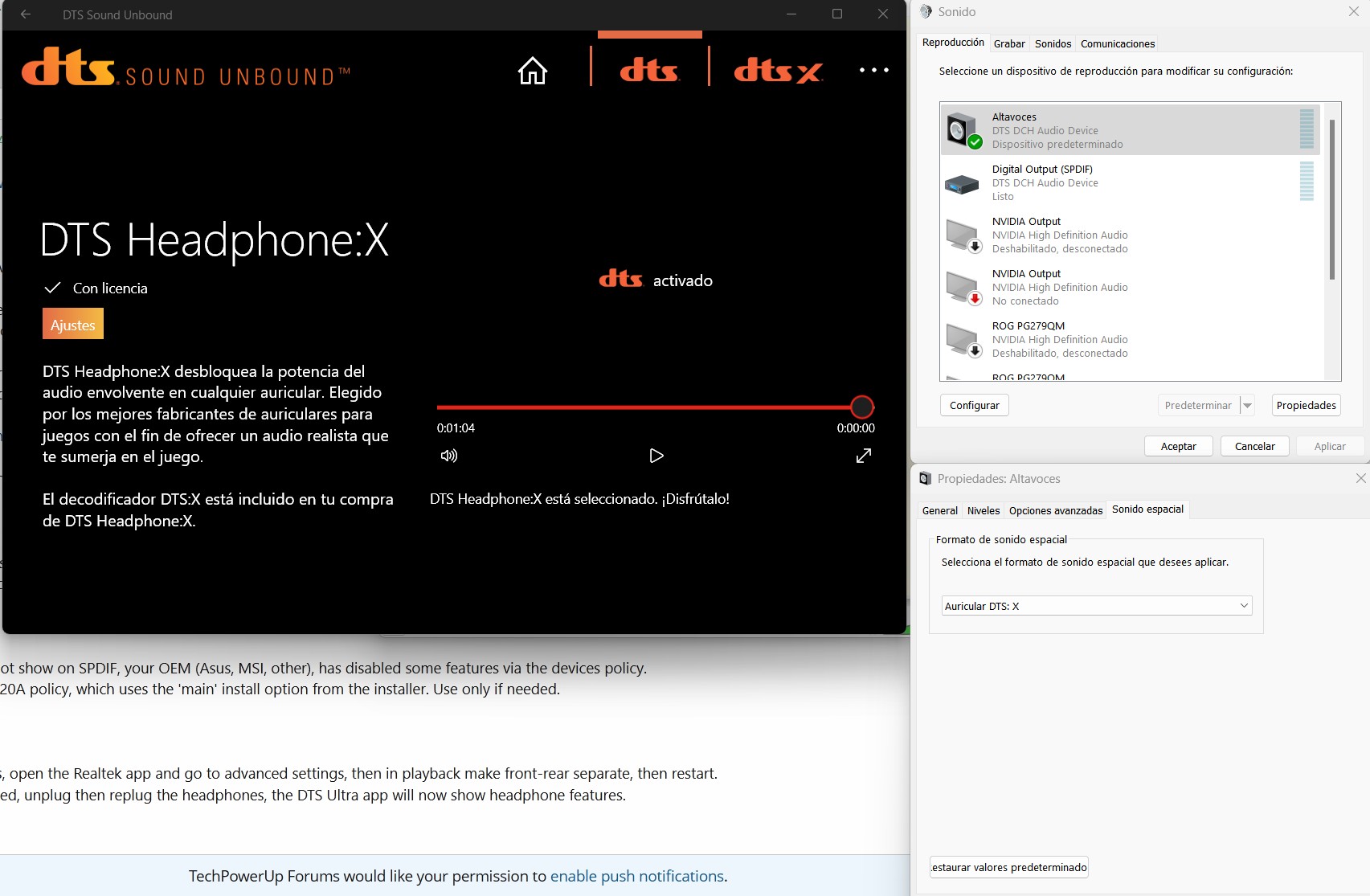1370x896 pixels.
Task: Open the DTS tab icon
Action: pos(649,71)
